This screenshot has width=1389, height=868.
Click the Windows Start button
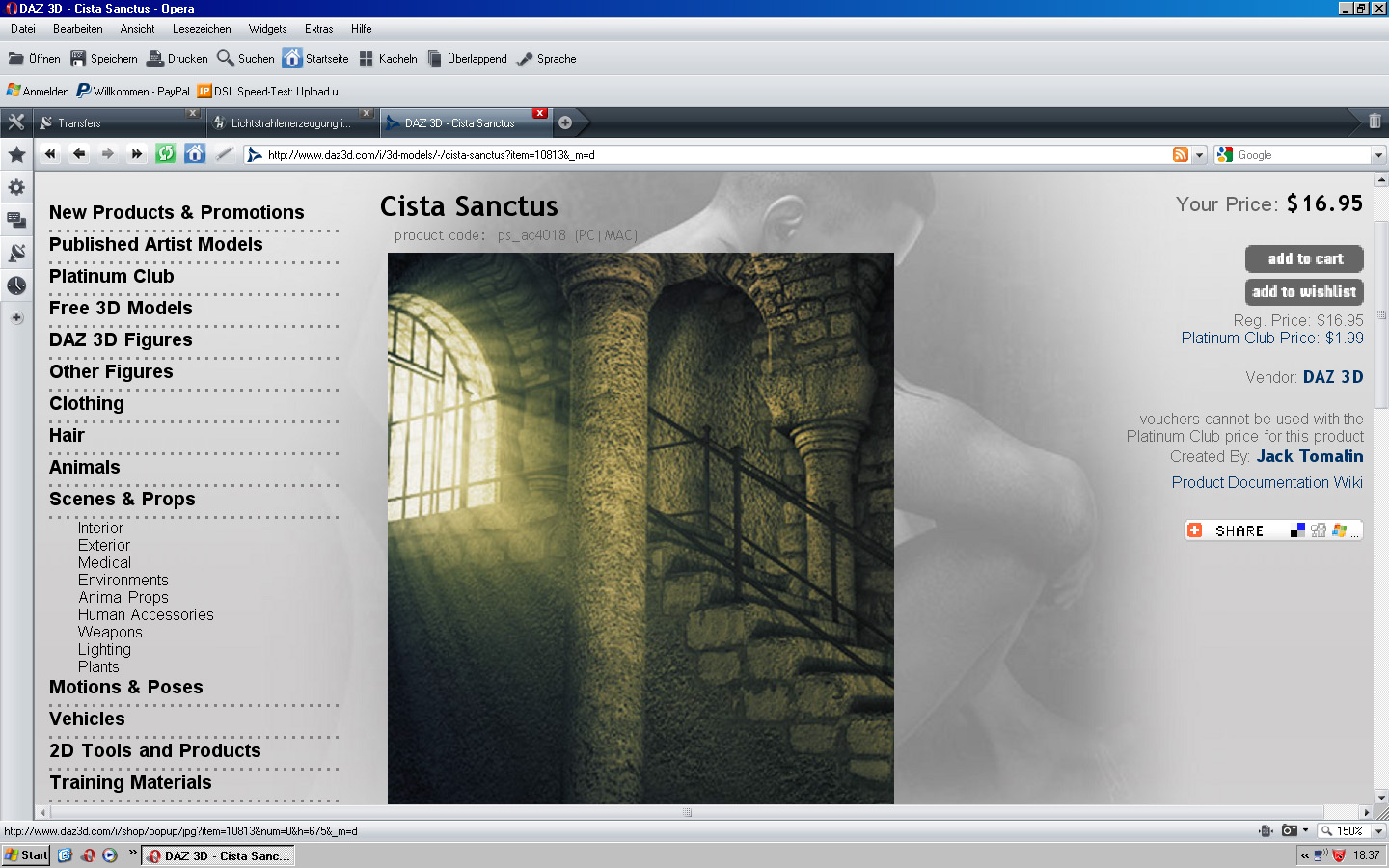pos(26,855)
